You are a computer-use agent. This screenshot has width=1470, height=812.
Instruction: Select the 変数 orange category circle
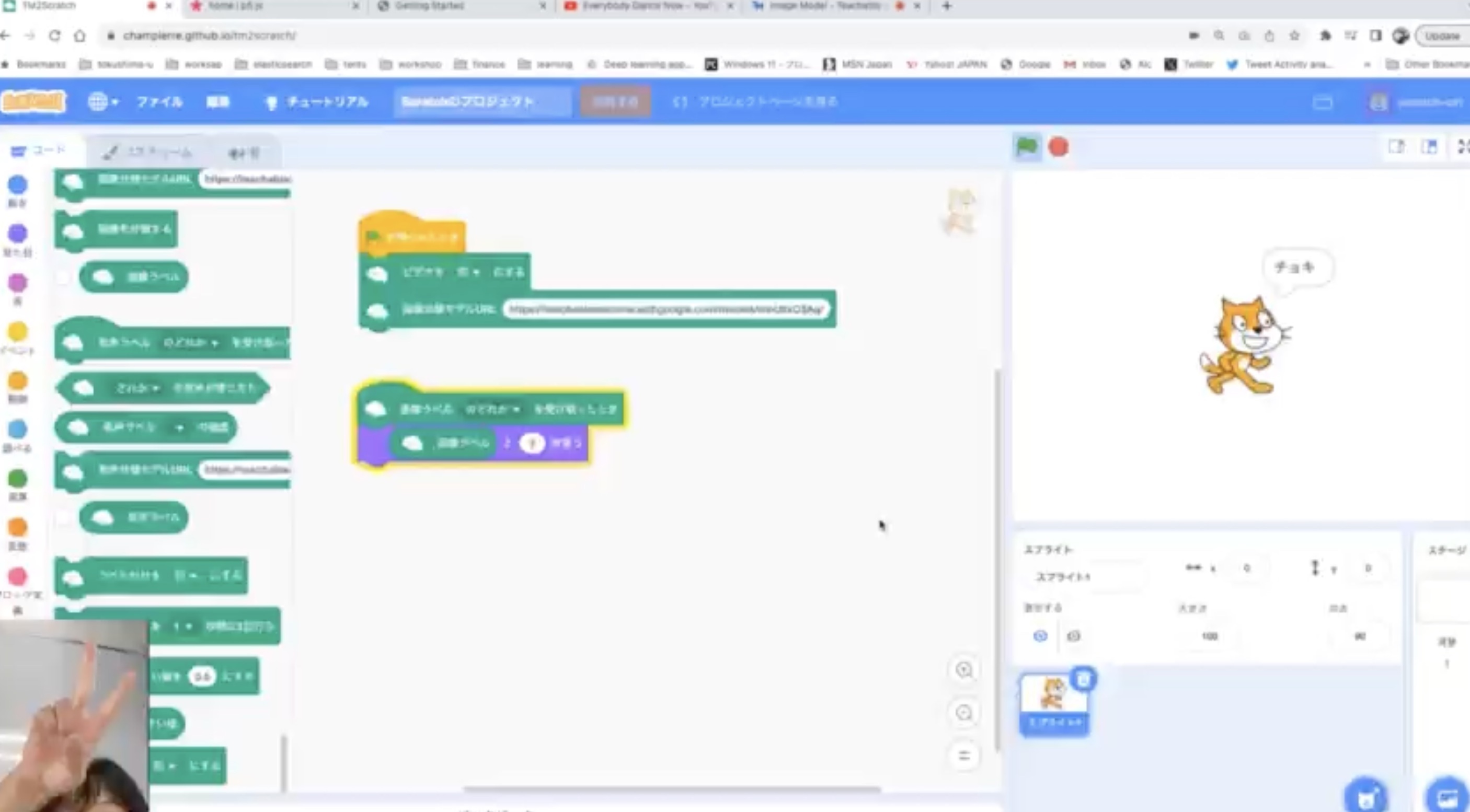[18, 527]
